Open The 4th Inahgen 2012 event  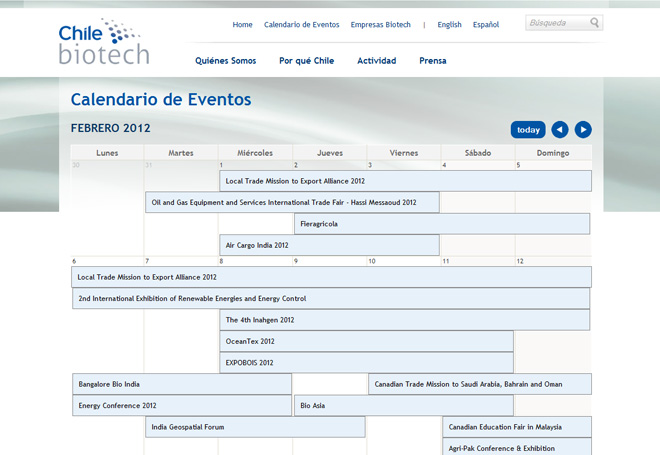click(405, 320)
